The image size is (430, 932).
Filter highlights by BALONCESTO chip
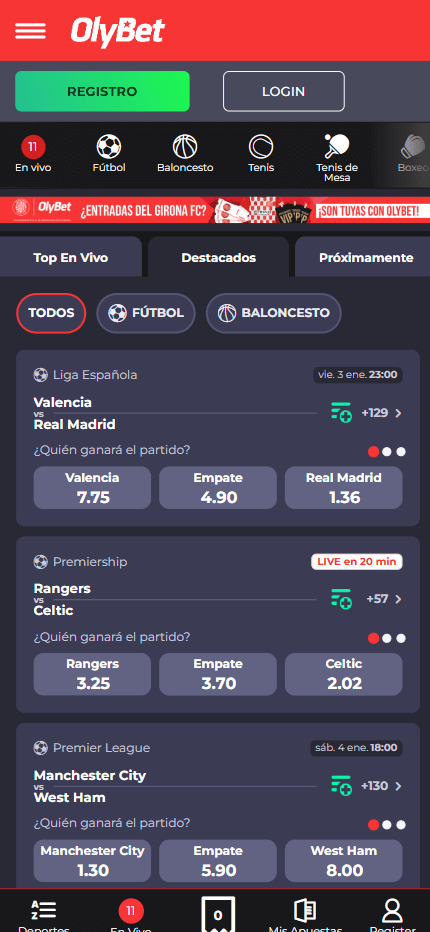[274, 313]
